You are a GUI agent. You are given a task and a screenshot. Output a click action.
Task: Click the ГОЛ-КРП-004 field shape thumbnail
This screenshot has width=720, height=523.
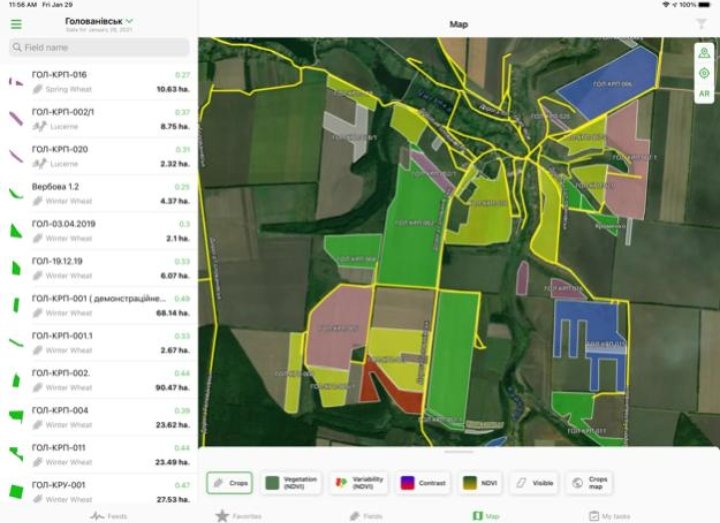click(x=16, y=416)
